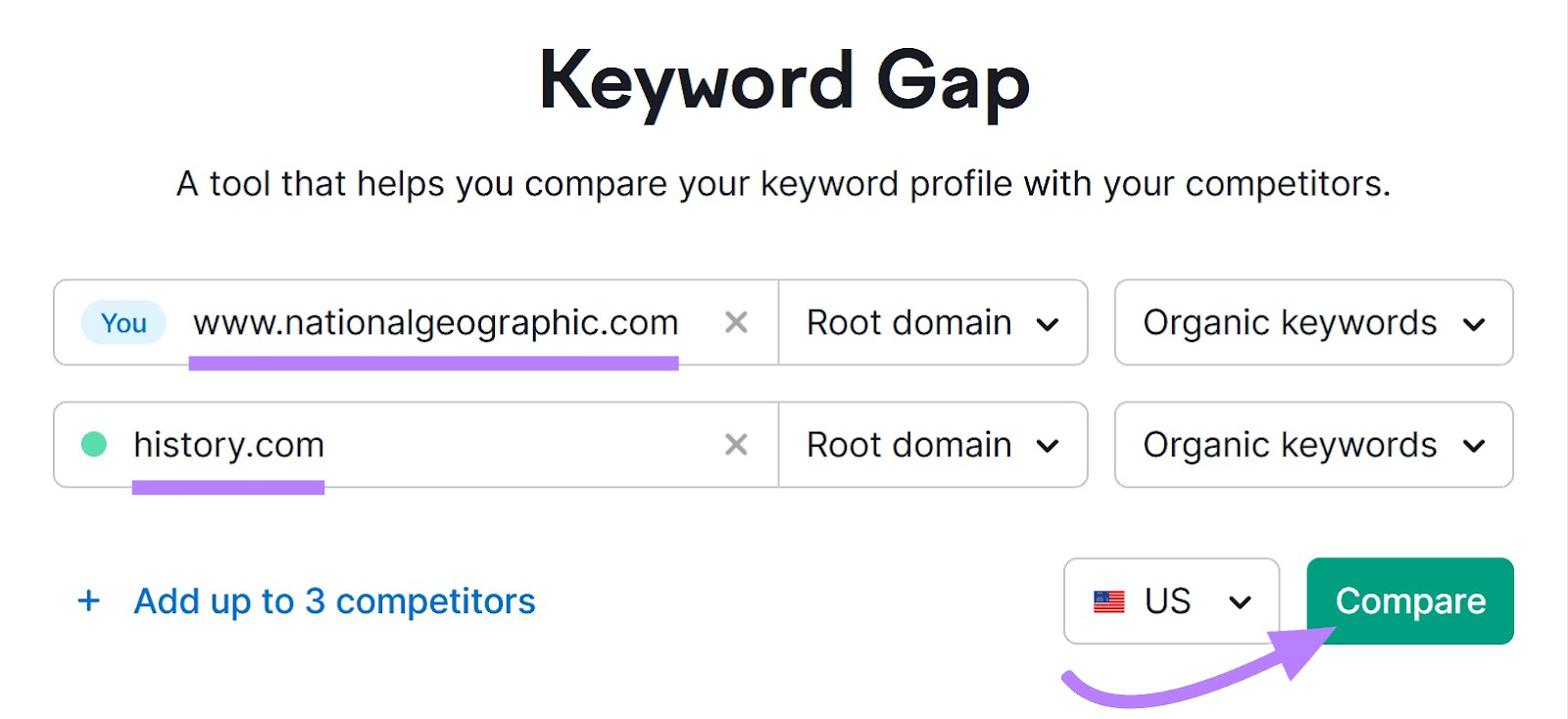Click inside the history.com input field
Screen dimensions: 1568x719
point(392,445)
